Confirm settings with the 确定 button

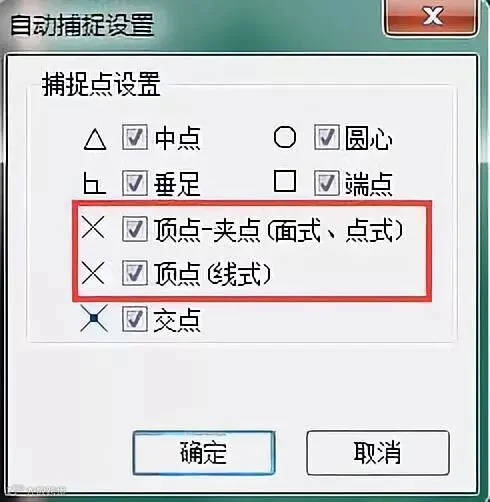[204, 453]
